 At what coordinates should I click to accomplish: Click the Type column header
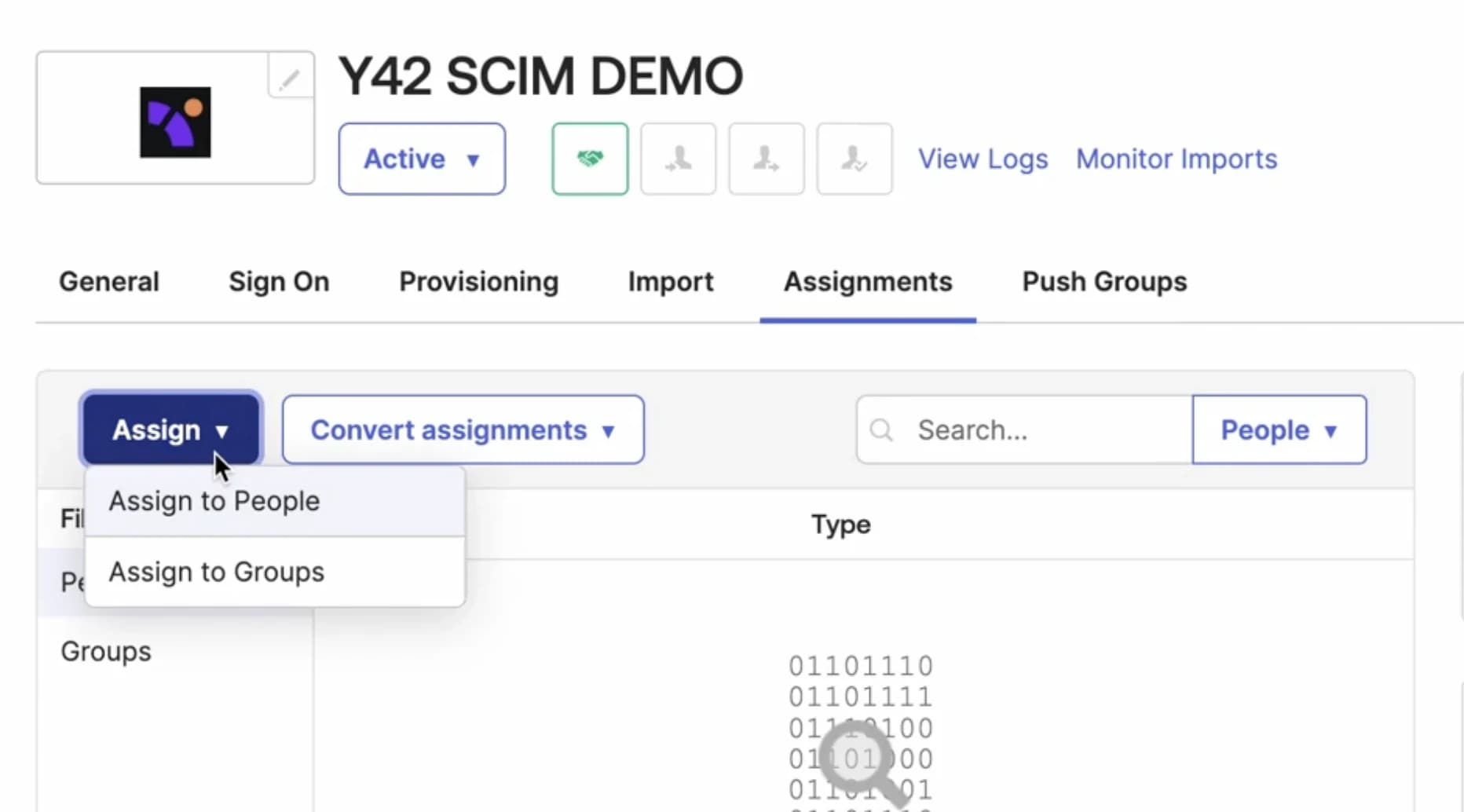pos(840,525)
